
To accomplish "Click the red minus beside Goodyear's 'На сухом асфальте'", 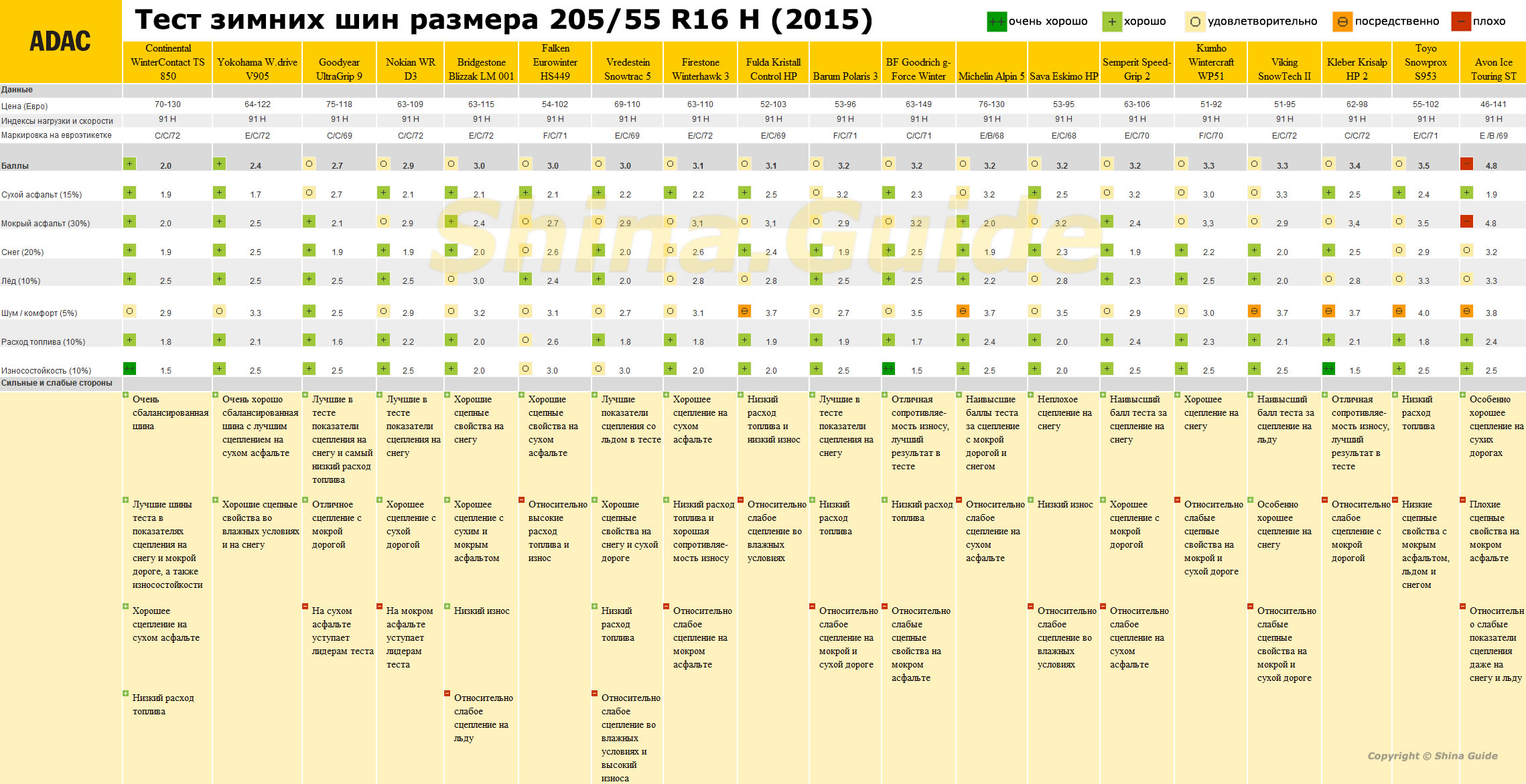I will pos(305,607).
